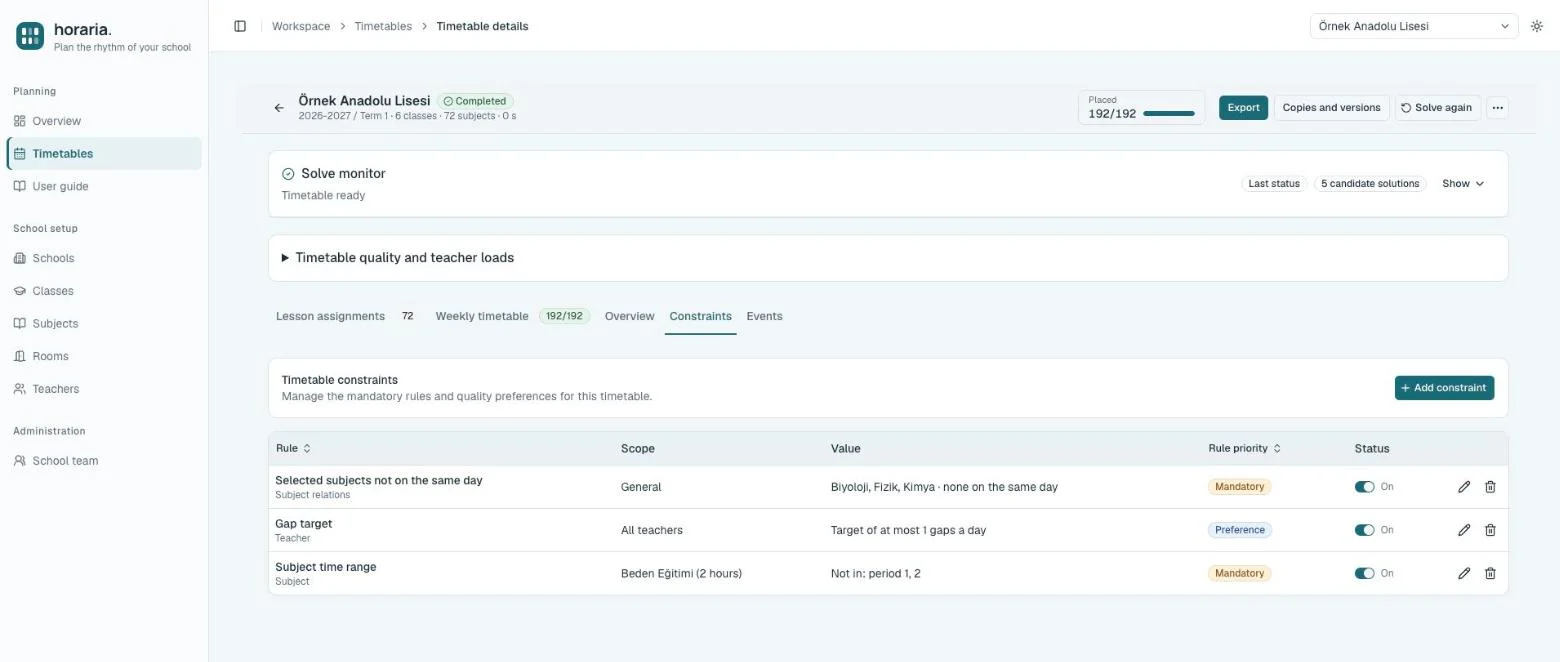Screen dimensions: 1560x662
Task: Open the Teachers section
Action: pyautogui.click(x=104, y=389)
